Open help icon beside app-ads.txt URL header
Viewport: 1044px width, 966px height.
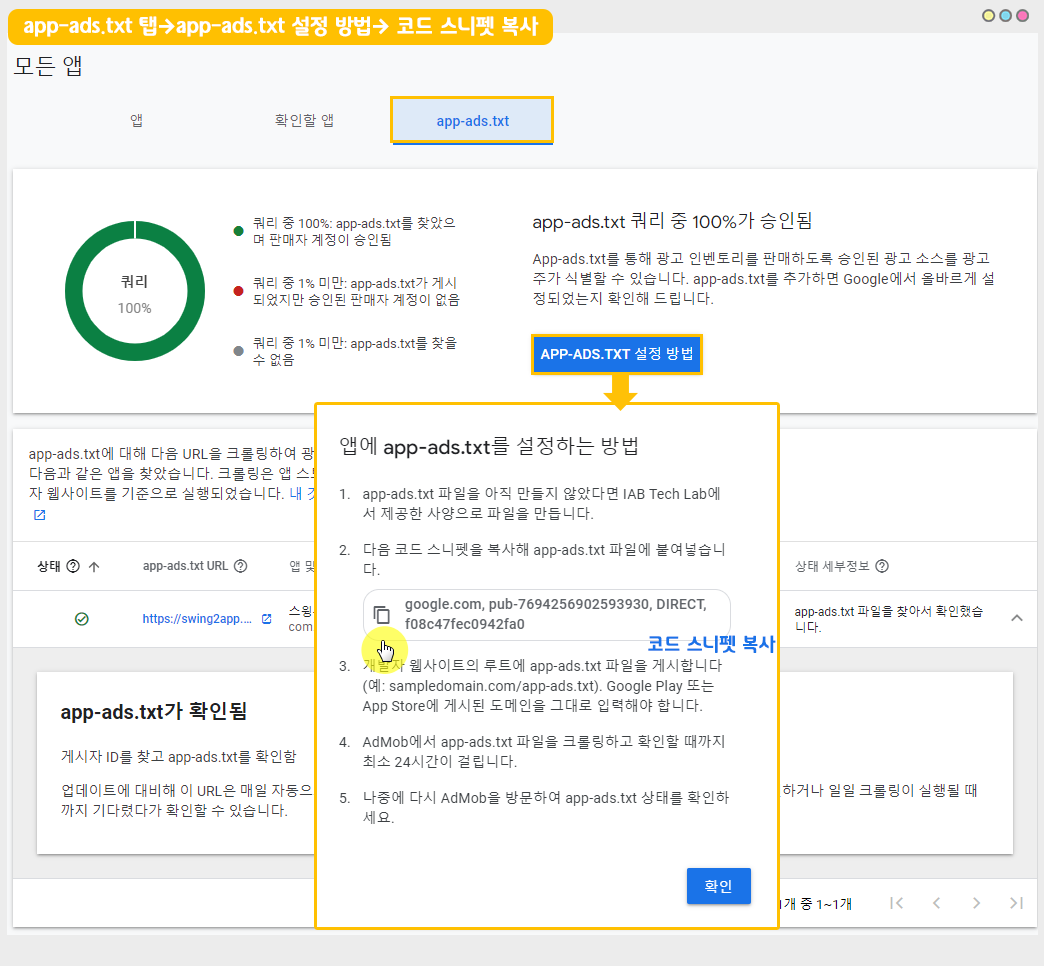coord(241,567)
